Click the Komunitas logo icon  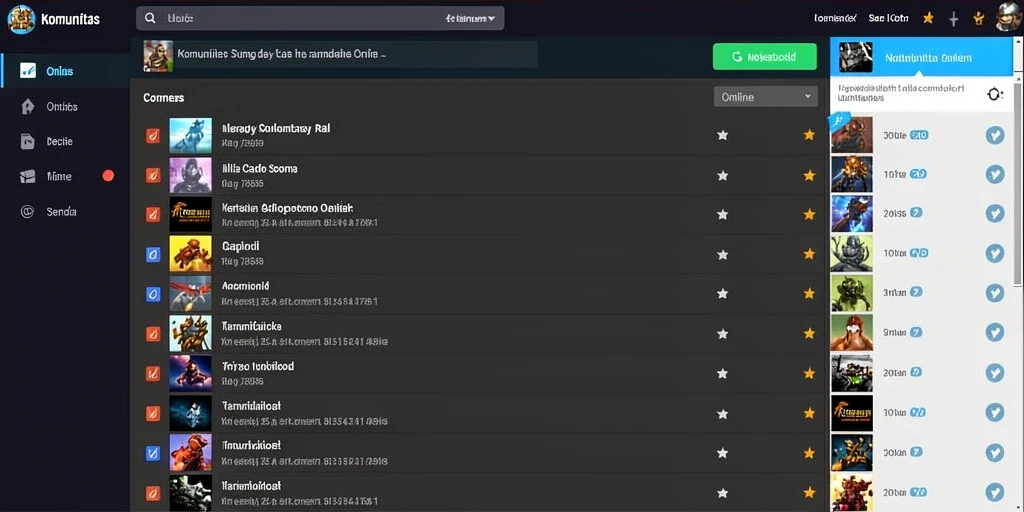pyautogui.click(x=21, y=18)
